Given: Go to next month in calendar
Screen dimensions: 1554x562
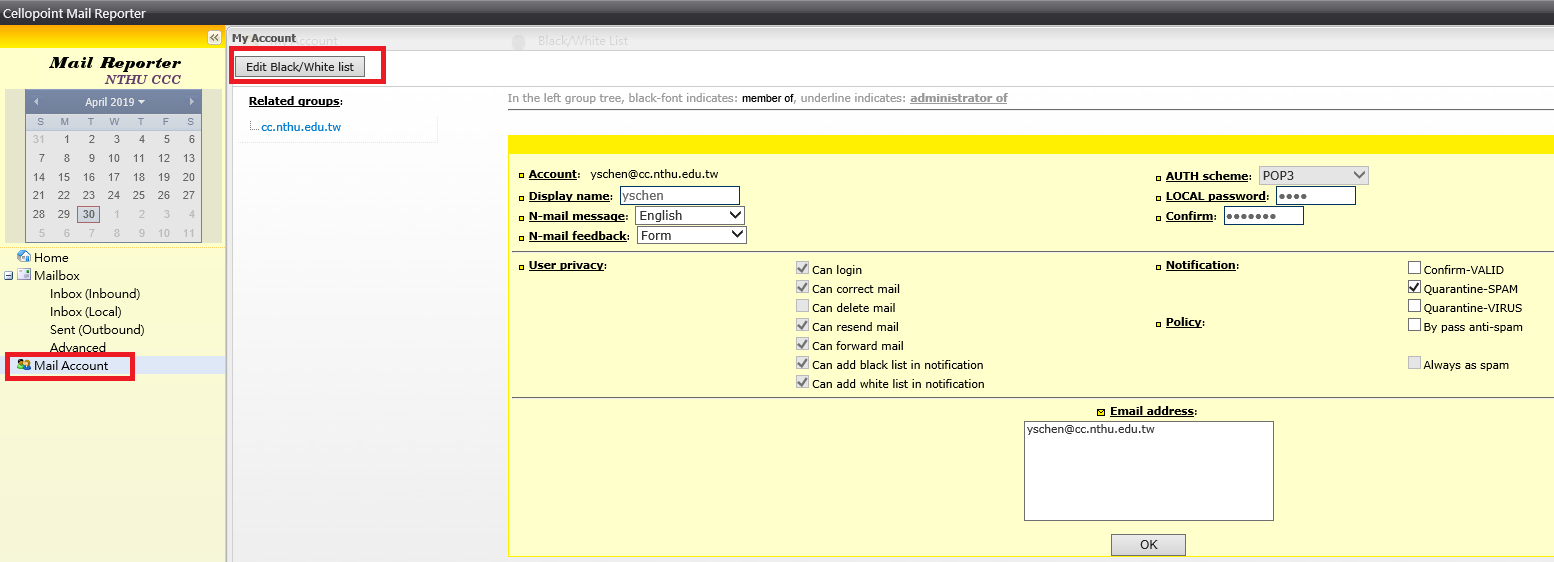Looking at the screenshot, I should coord(191,102).
